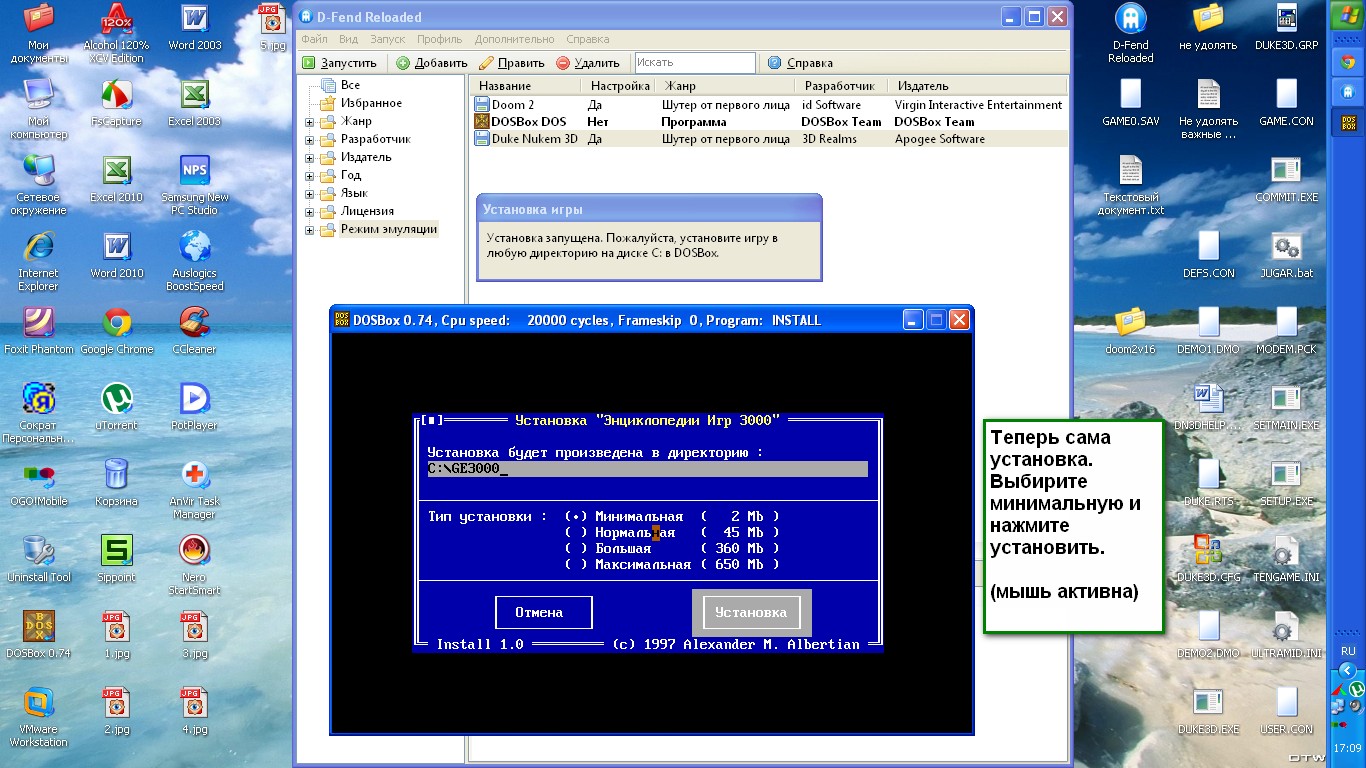Image resolution: width=1366 pixels, height=768 pixels.
Task: Choose the Нормальная 45 Mb install type
Action: coord(671,532)
